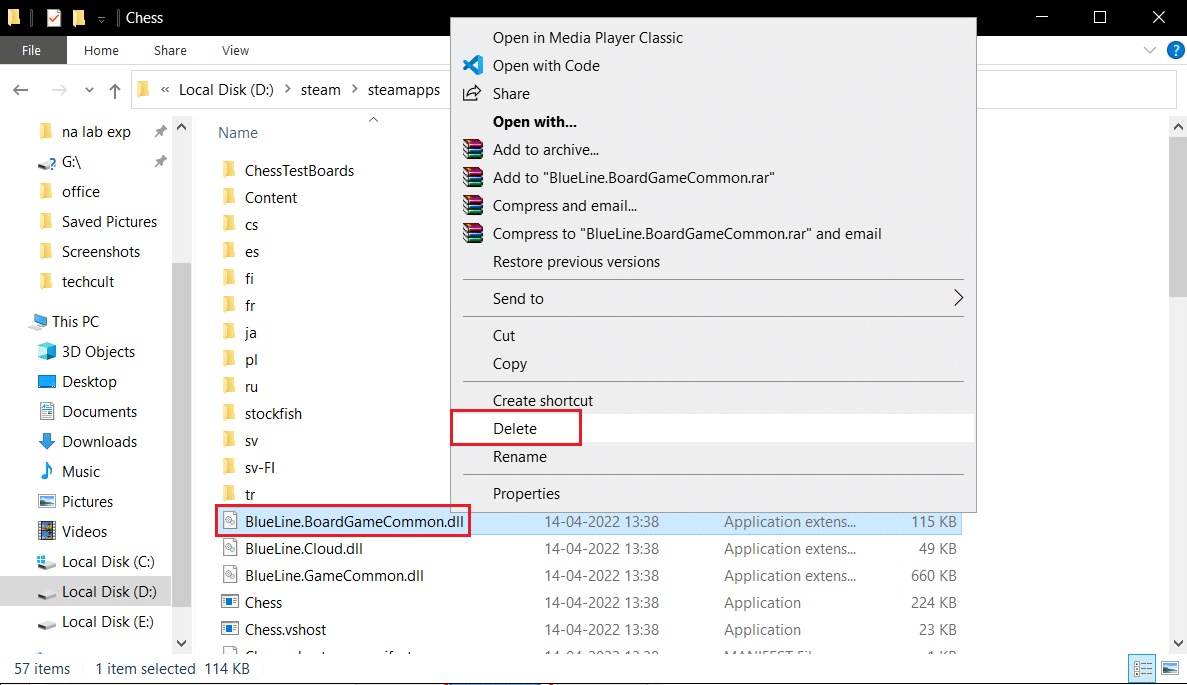
Task: Select the BlueLine.GameCommon.dll file
Action: coord(334,575)
